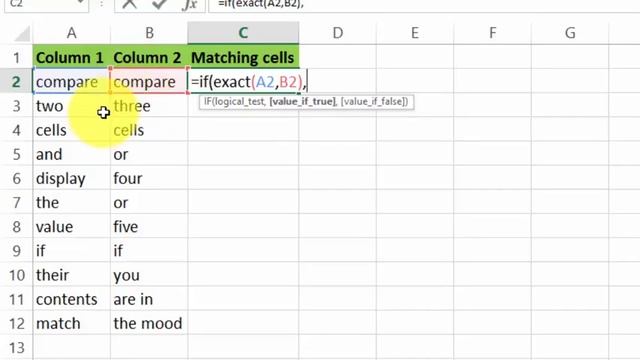Screen dimensions: 640x360
Task: Select column A header
Action: [x=71, y=33]
